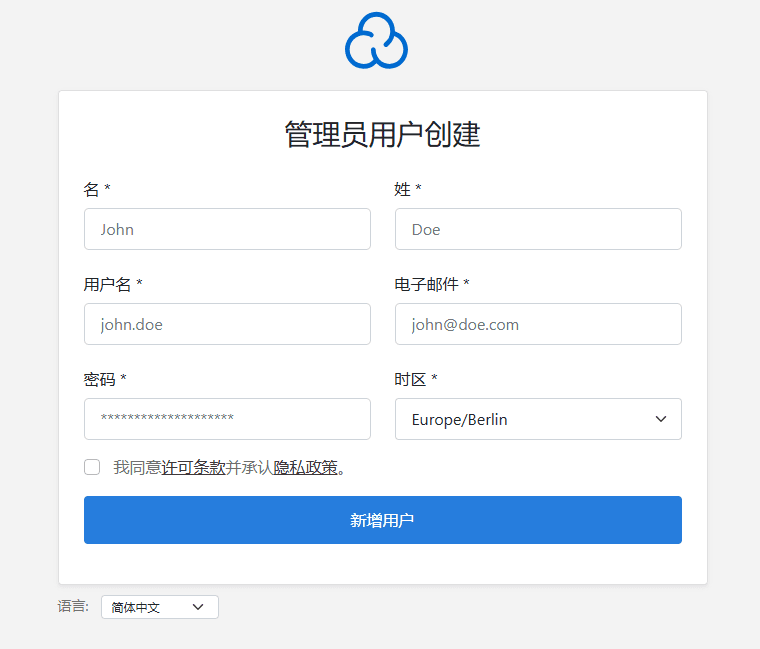Focus the 名 first name field

click(227, 229)
